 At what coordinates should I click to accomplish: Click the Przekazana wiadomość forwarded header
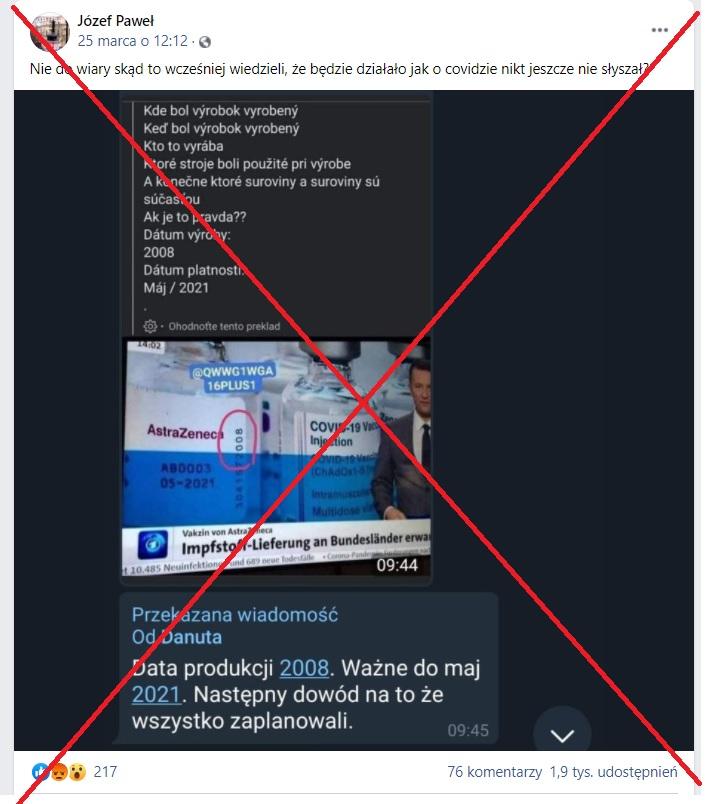[235, 614]
